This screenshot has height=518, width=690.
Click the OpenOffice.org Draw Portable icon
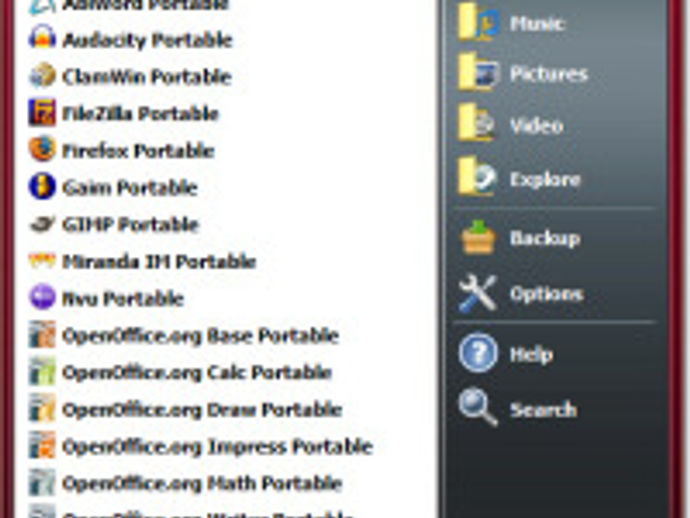click(x=42, y=408)
